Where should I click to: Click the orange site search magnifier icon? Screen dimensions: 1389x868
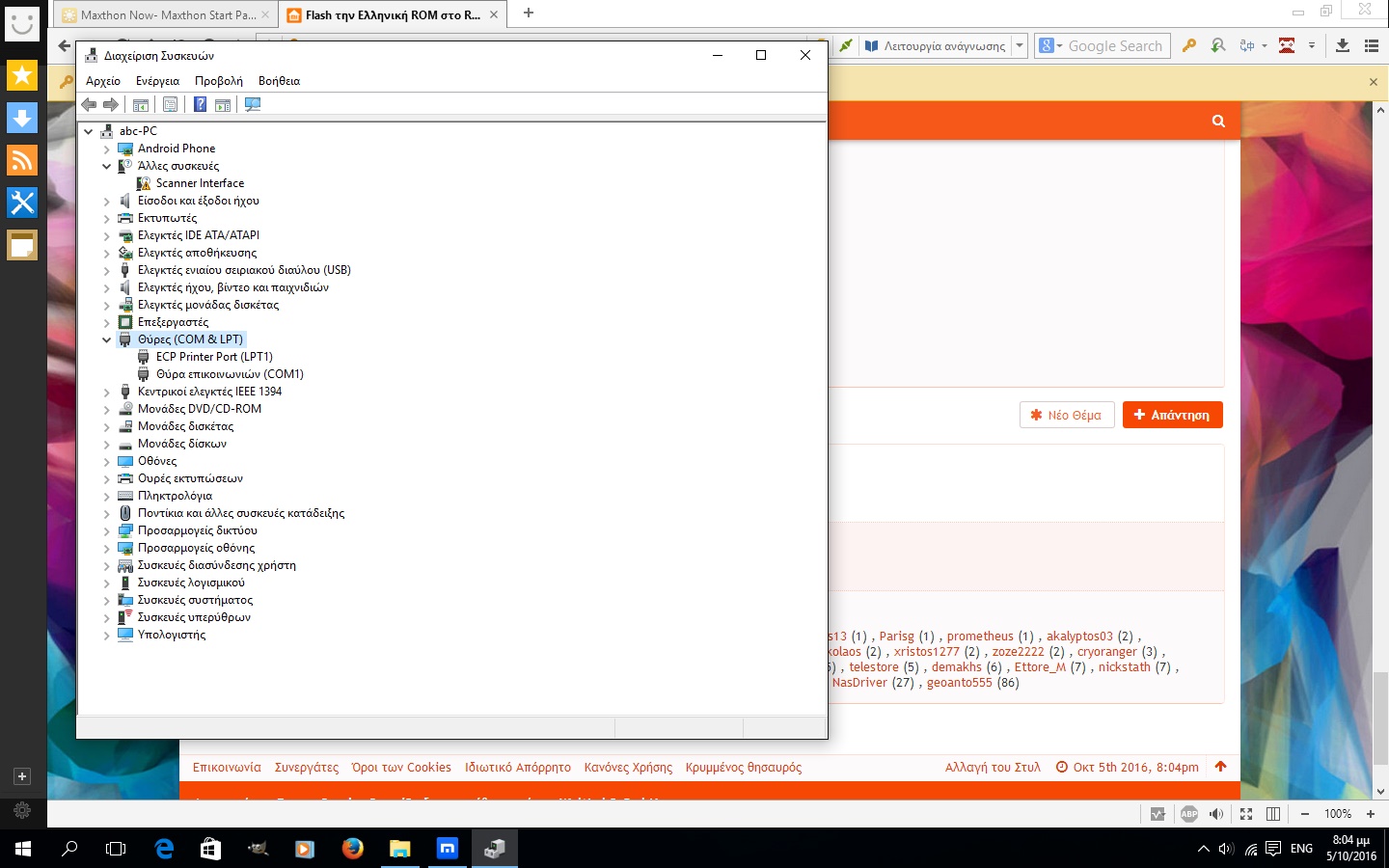[1218, 121]
